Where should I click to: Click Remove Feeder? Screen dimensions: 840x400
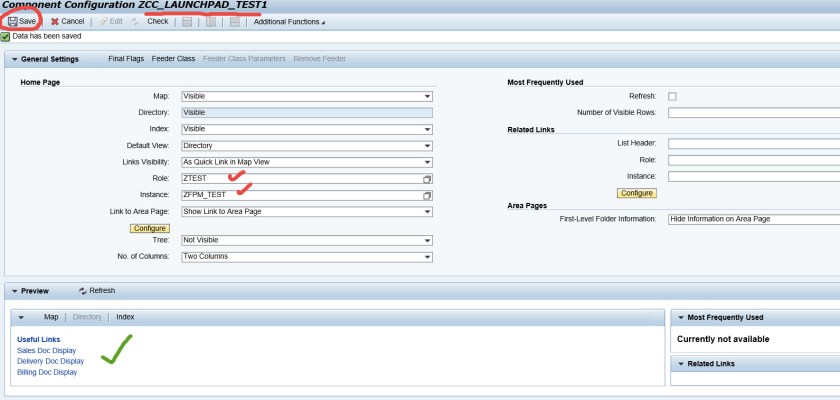(x=319, y=59)
